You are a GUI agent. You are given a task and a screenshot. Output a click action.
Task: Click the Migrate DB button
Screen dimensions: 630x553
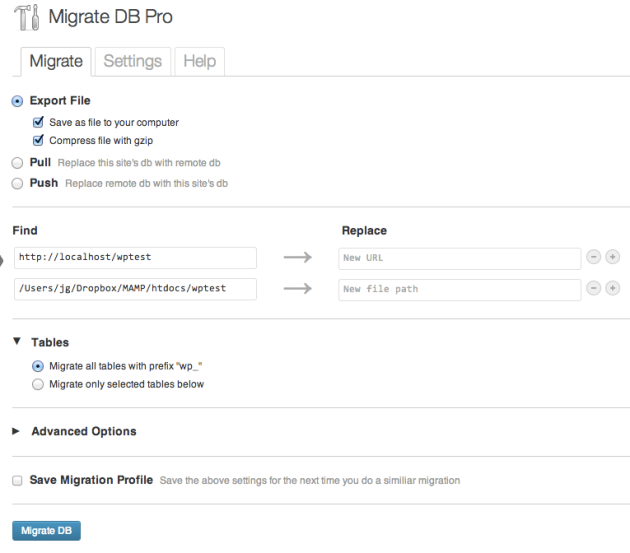(x=46, y=531)
